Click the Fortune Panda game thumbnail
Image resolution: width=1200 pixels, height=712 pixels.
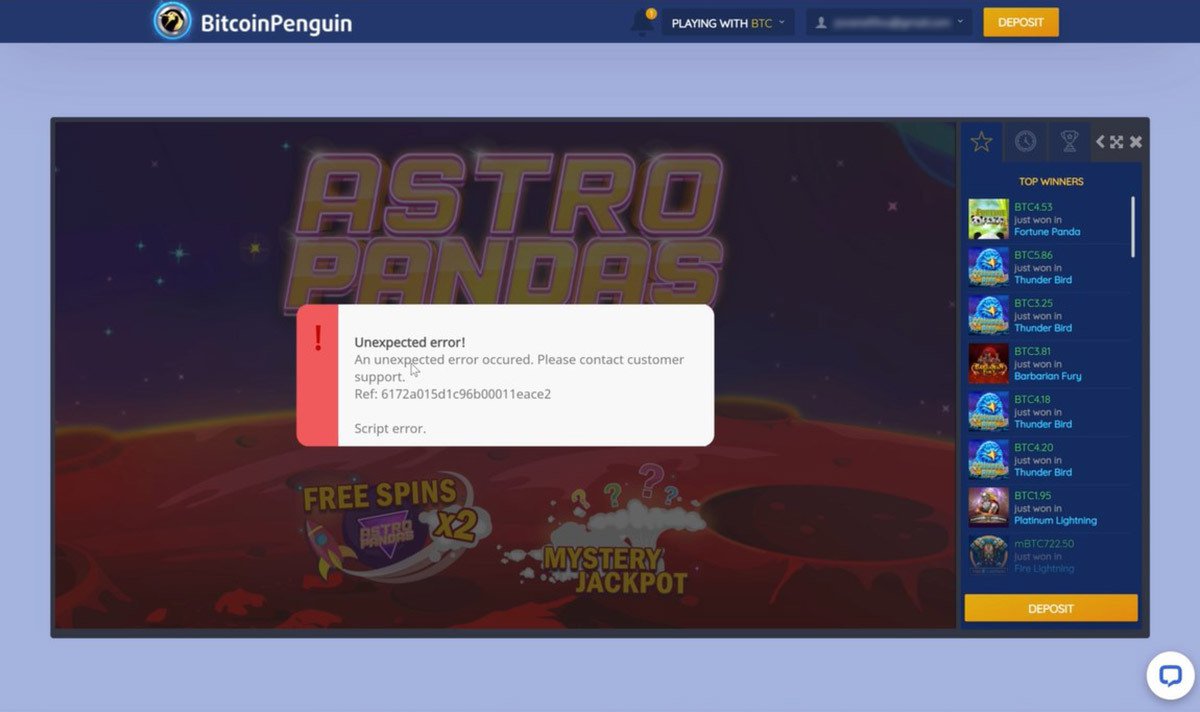988,219
